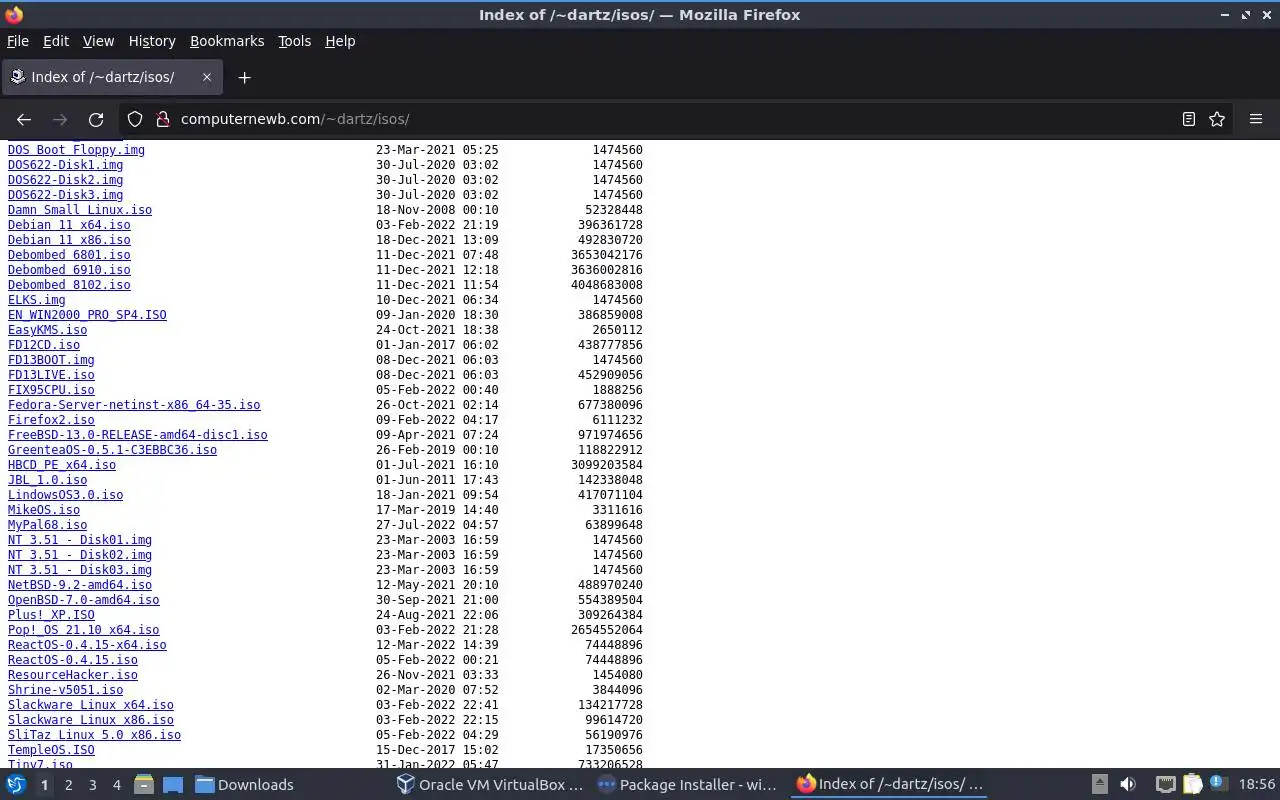1280x800 pixels.
Task: Download Pop!_OS_21.10_x64.iso
Action: (84, 630)
